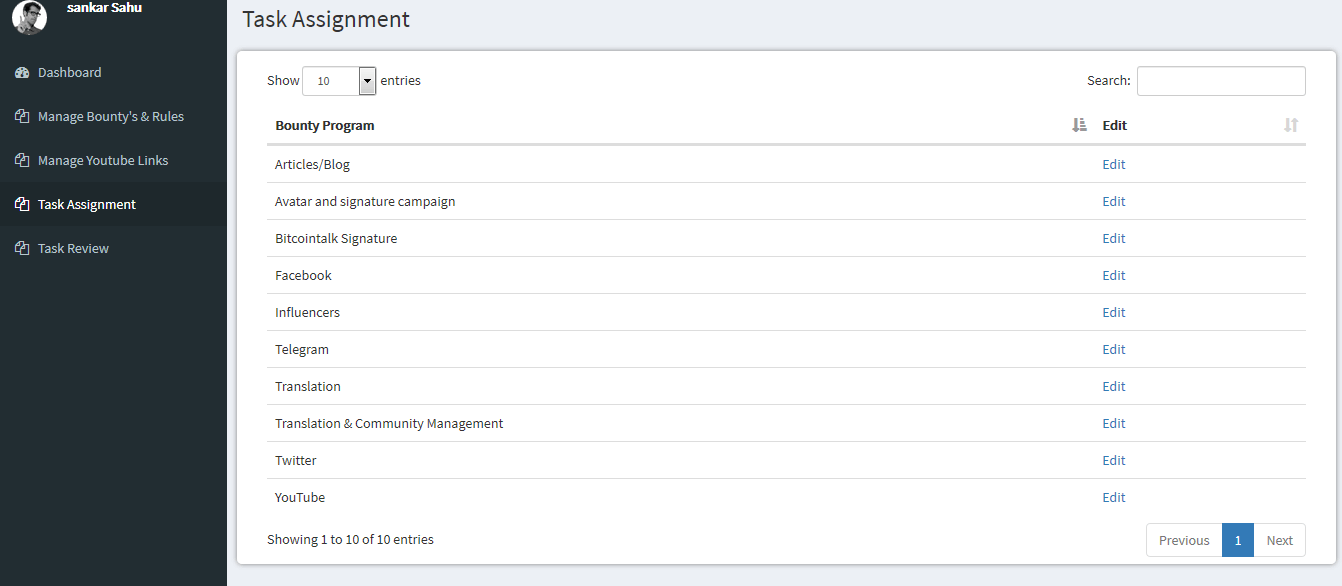Select page 1 in pagination
1342x586 pixels.
coord(1238,540)
